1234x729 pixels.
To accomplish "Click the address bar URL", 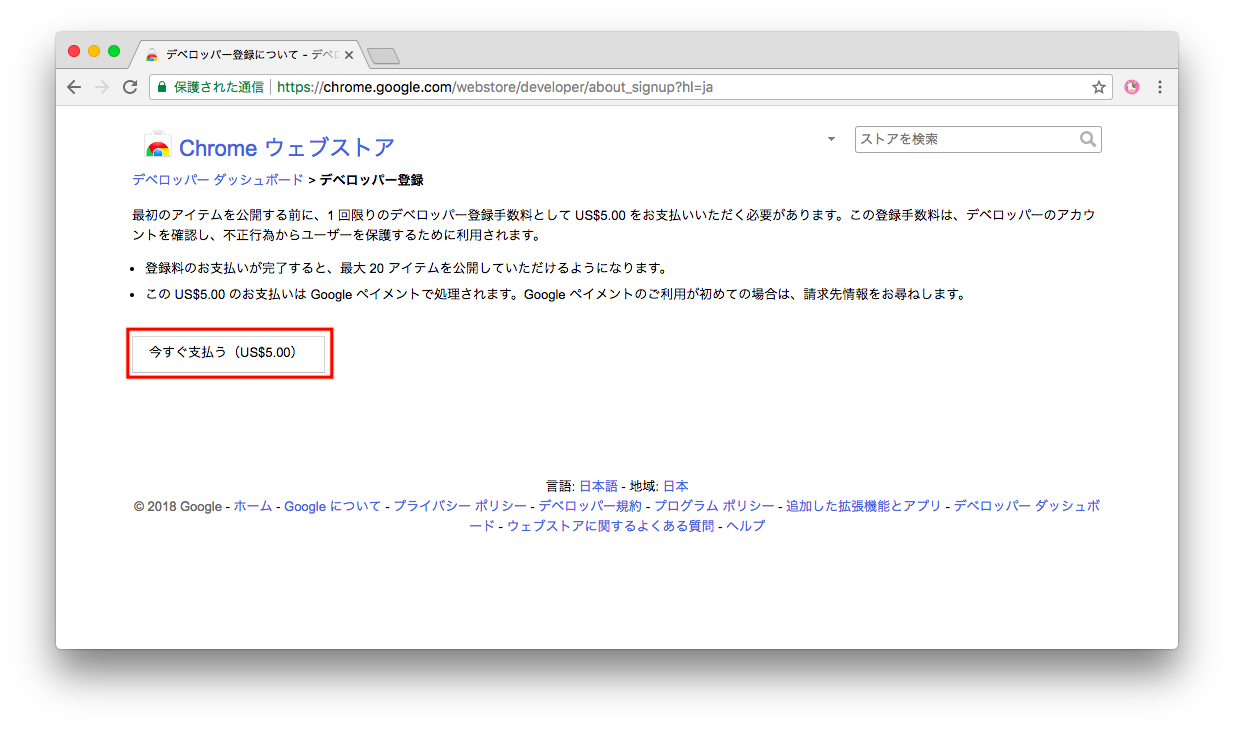I will [495, 87].
